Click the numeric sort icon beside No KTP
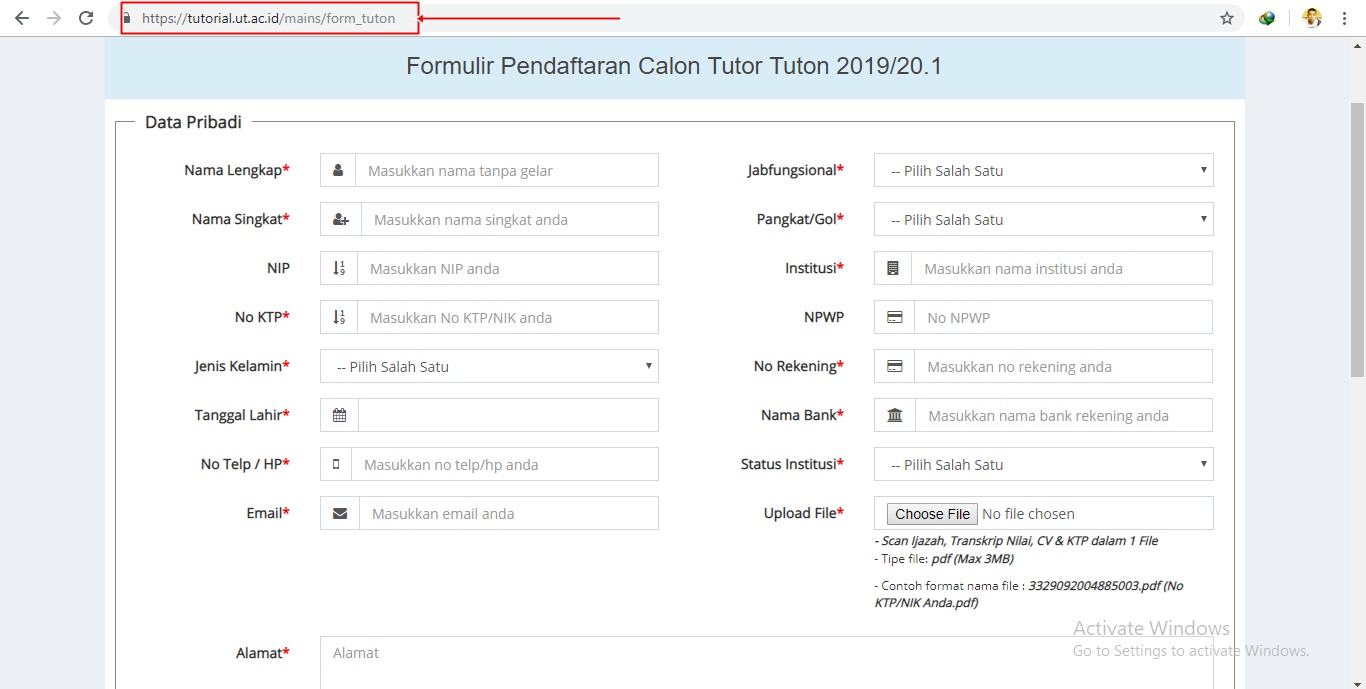 pyautogui.click(x=339, y=317)
